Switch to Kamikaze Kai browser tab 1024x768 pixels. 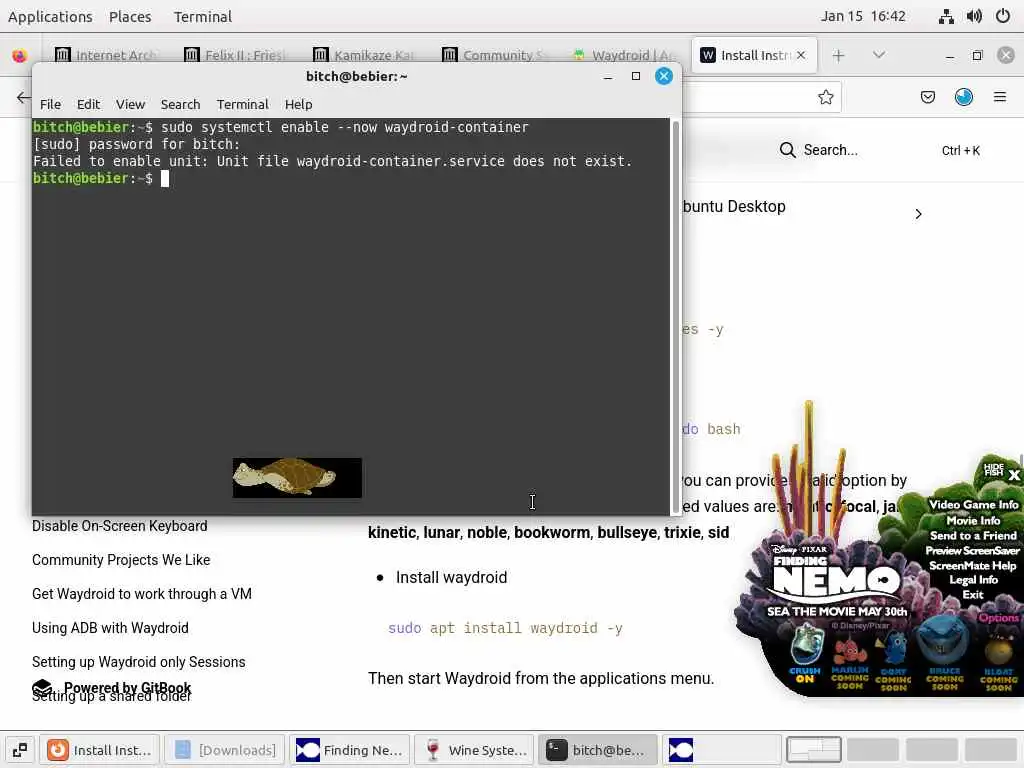tap(364, 55)
